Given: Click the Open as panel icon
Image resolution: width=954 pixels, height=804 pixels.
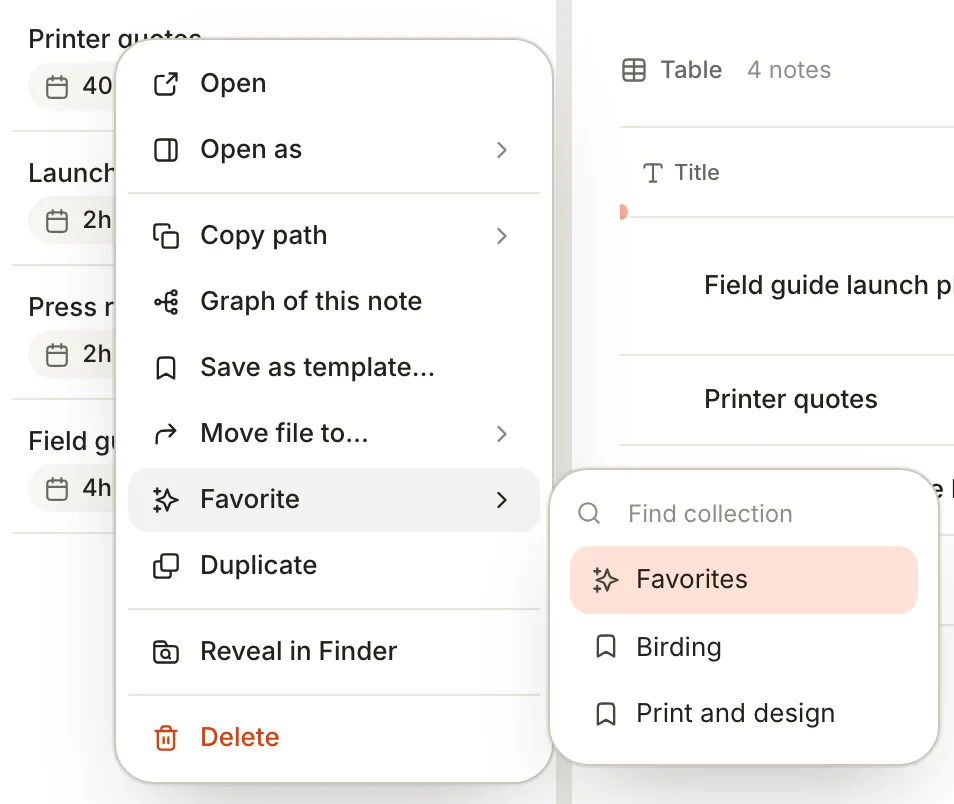Looking at the screenshot, I should coord(165,150).
